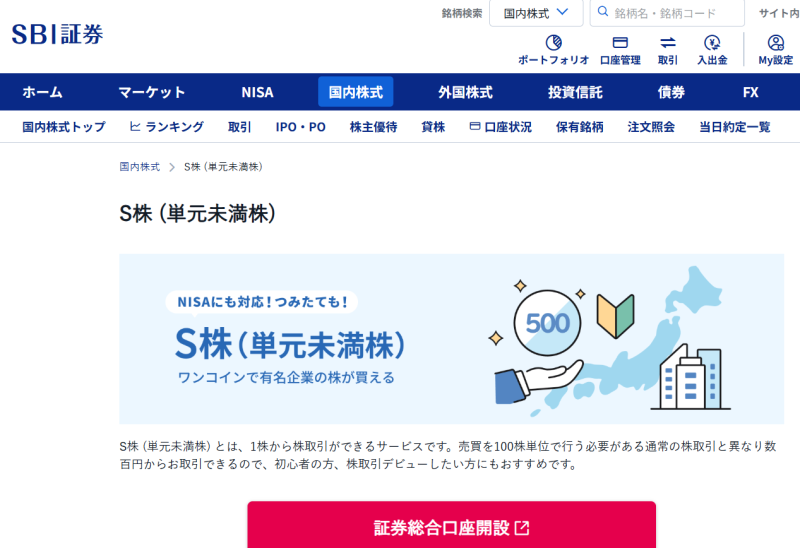800x548 pixels.
Task: Open 取引 submenu link
Action: click(239, 127)
